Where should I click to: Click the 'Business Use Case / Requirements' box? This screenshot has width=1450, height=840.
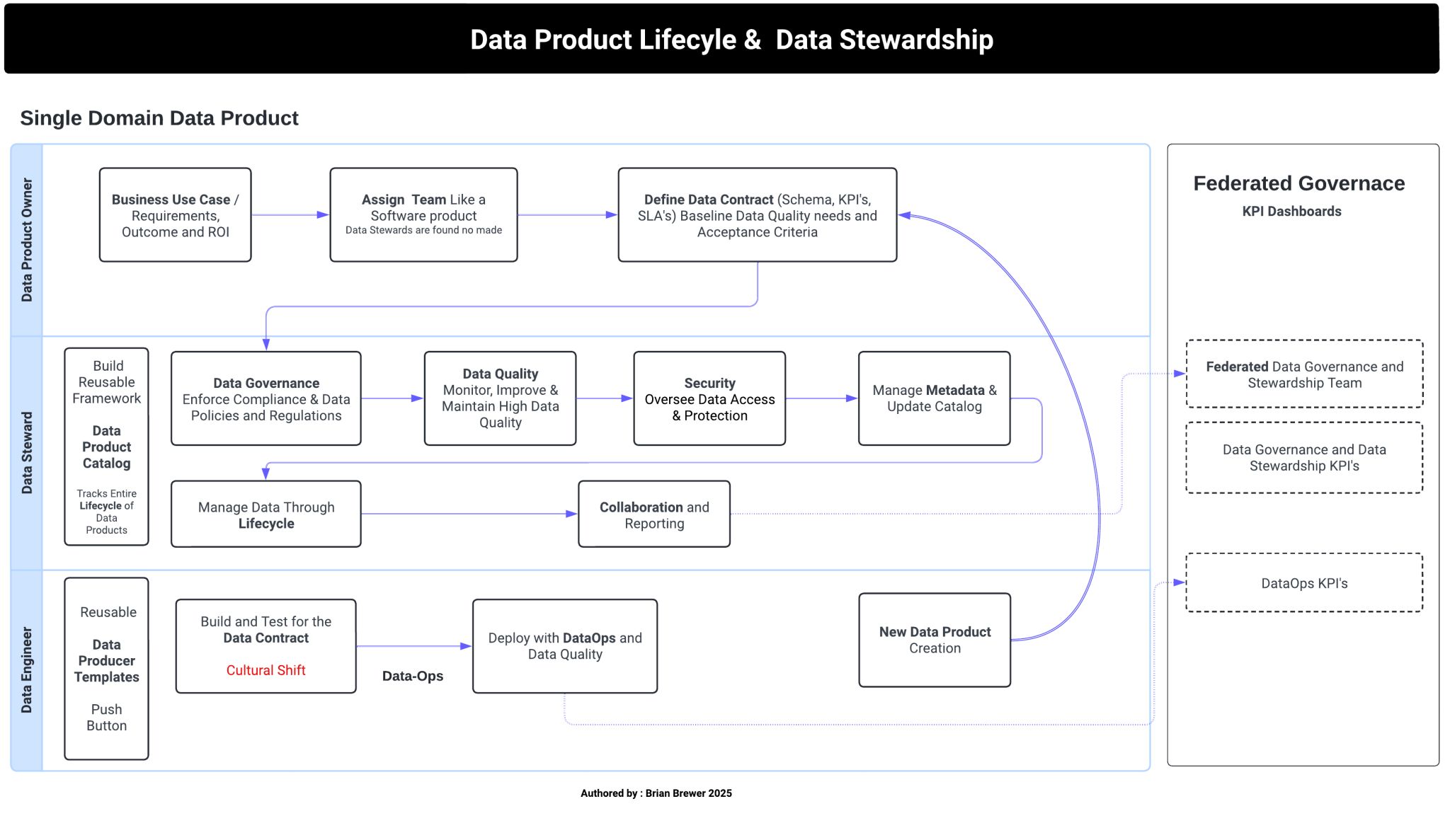[x=176, y=215]
